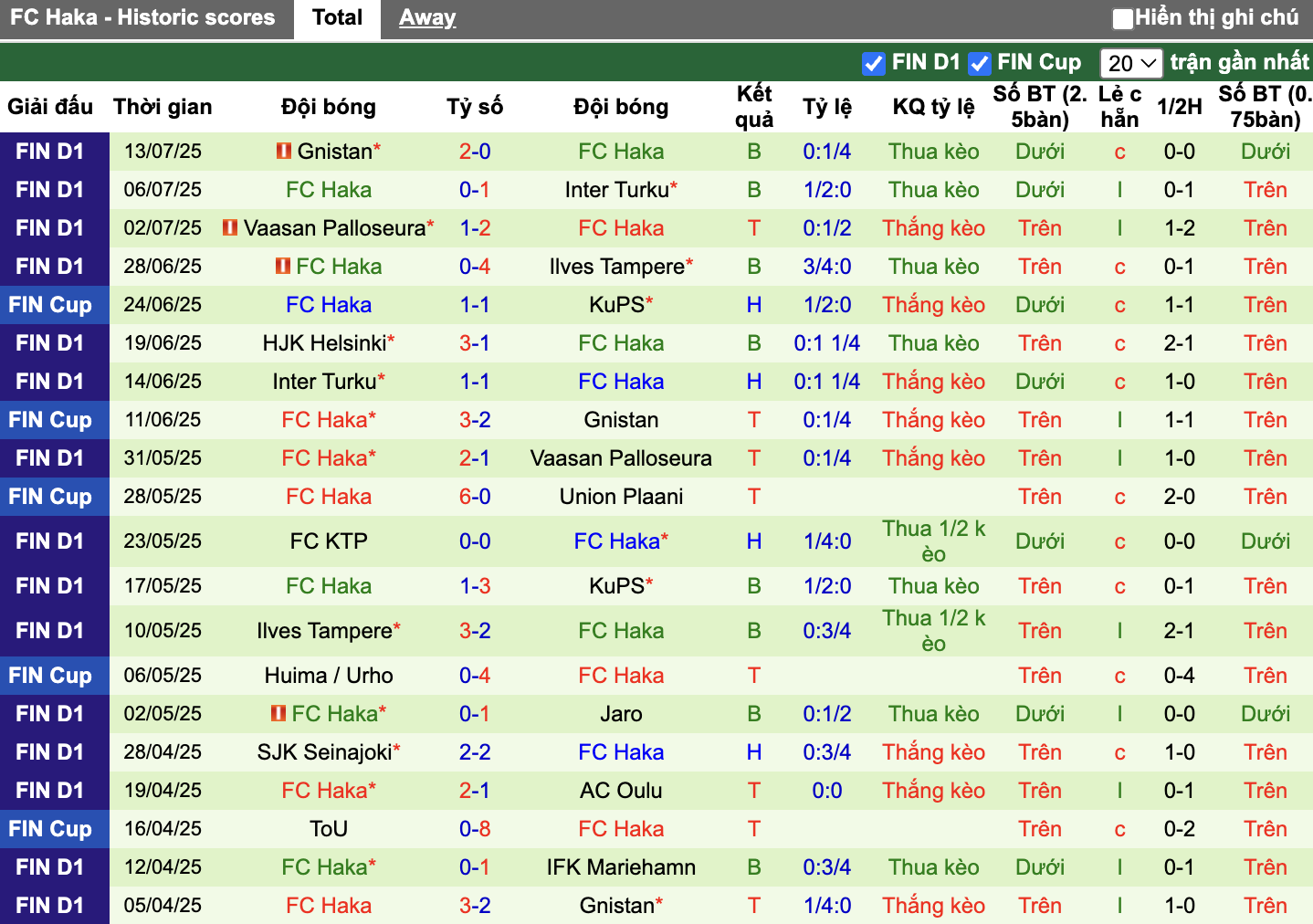
Task: Click red card icon beside Gnistan on 13/07/25
Action: click(284, 151)
